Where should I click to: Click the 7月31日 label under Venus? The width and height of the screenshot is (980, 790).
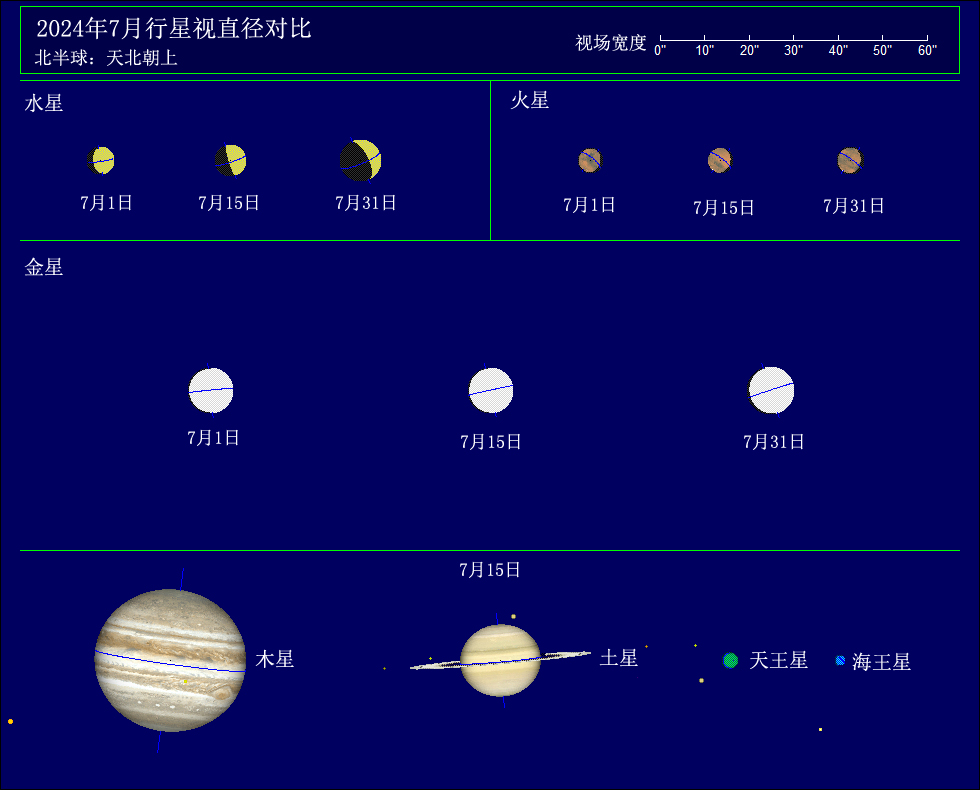(x=774, y=442)
